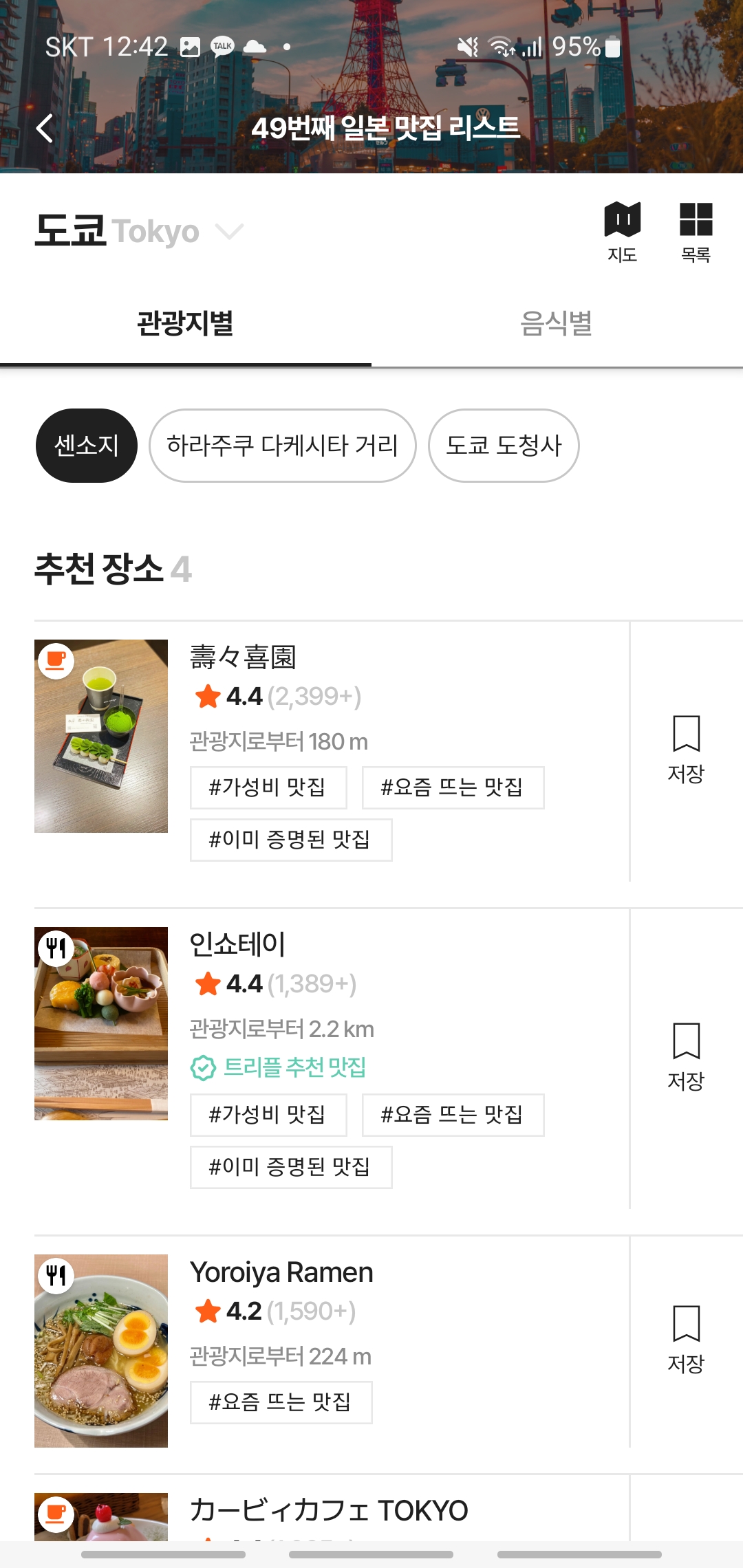Bookmark the 인쇼테이 restaurant
The width and height of the screenshot is (743, 1568).
pos(686,1057)
